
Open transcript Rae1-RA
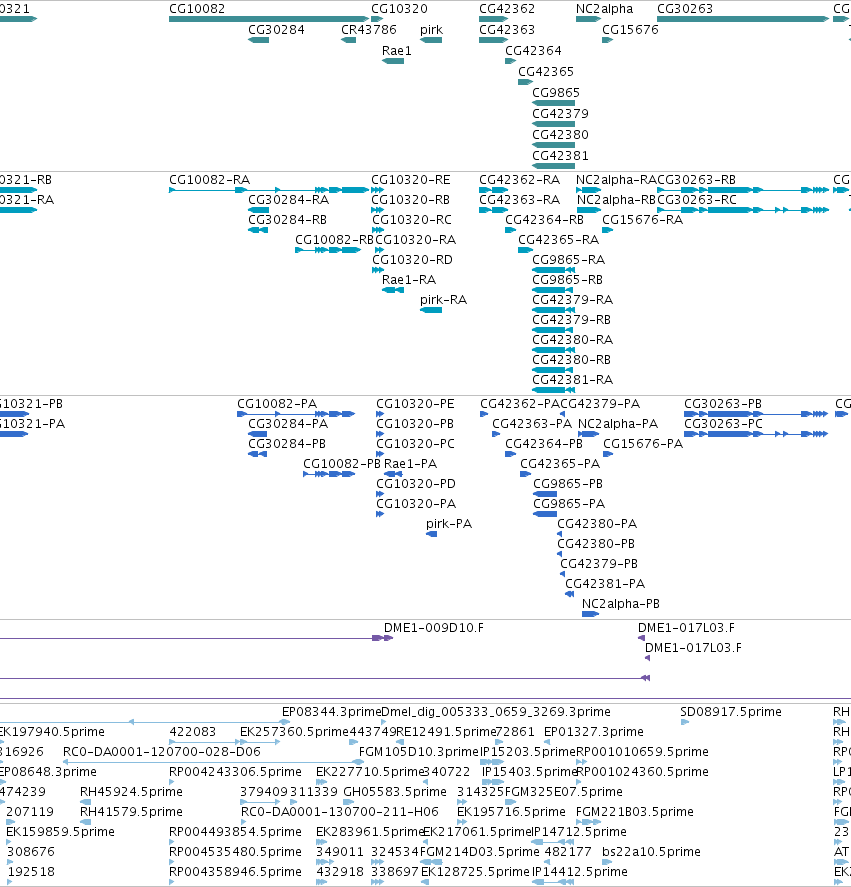(409, 280)
